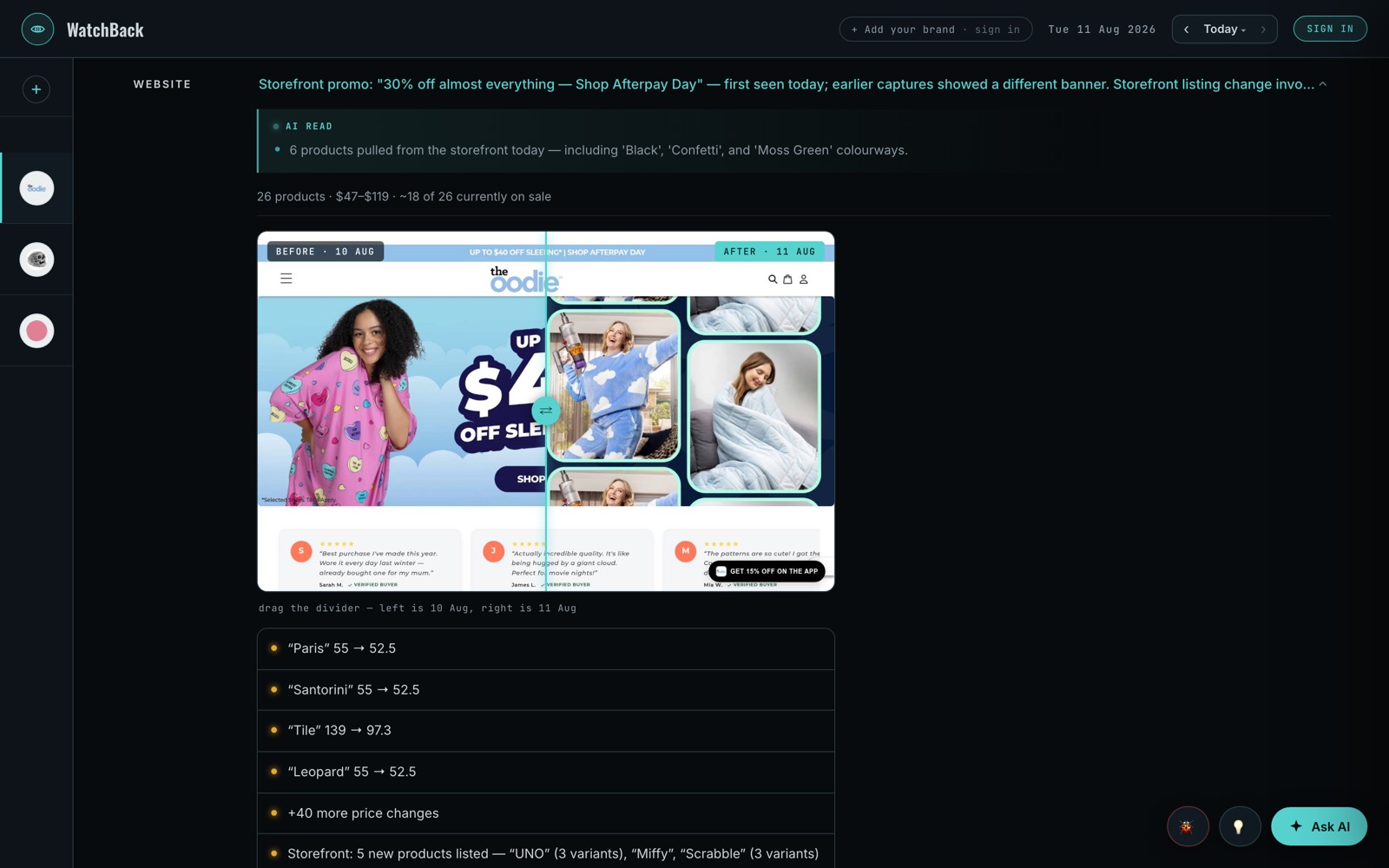1389x868 pixels.
Task: Open the bug report icon button
Action: tap(1188, 826)
